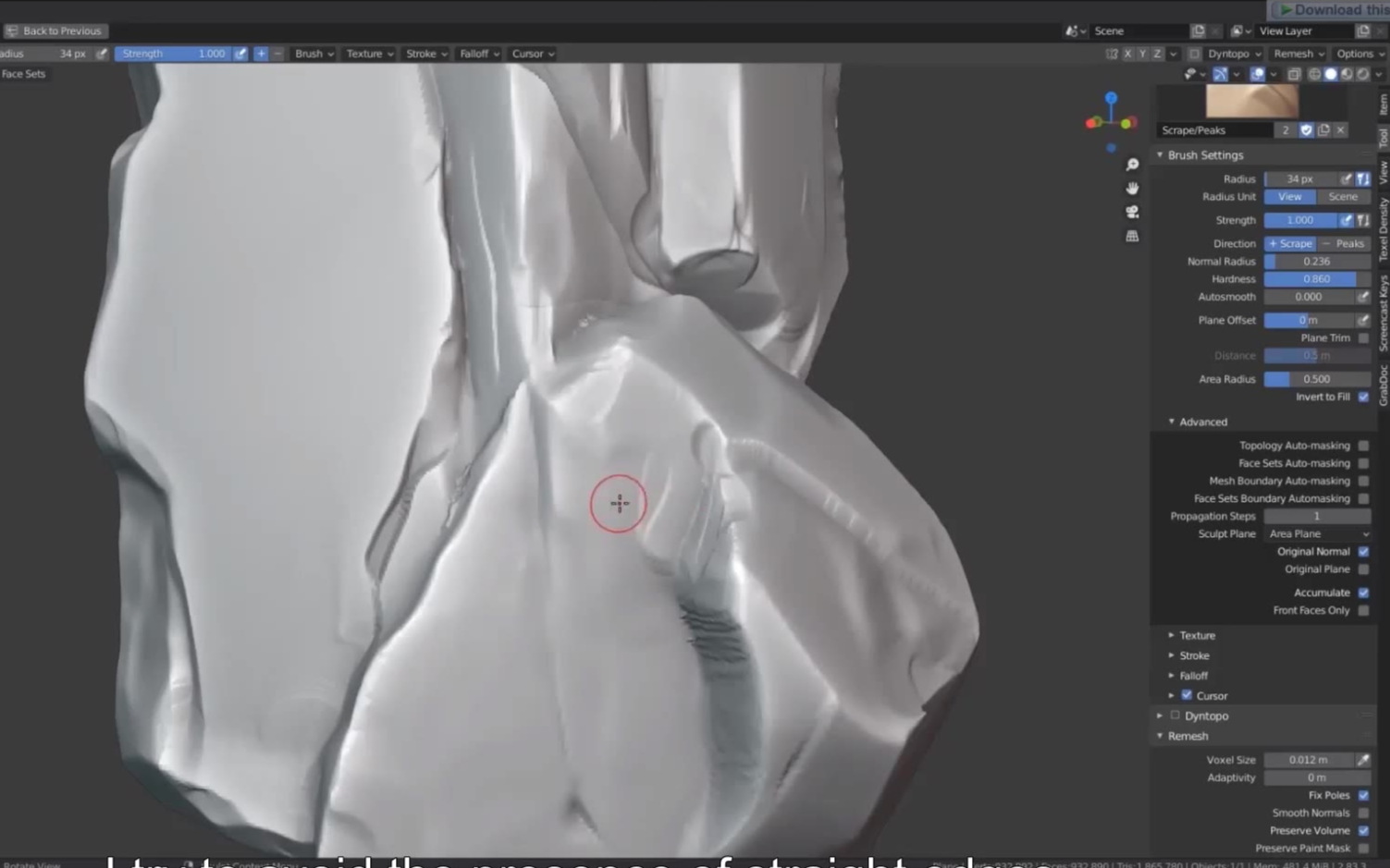1390x868 pixels.
Task: Click the Back to Previous button
Action: click(x=54, y=31)
